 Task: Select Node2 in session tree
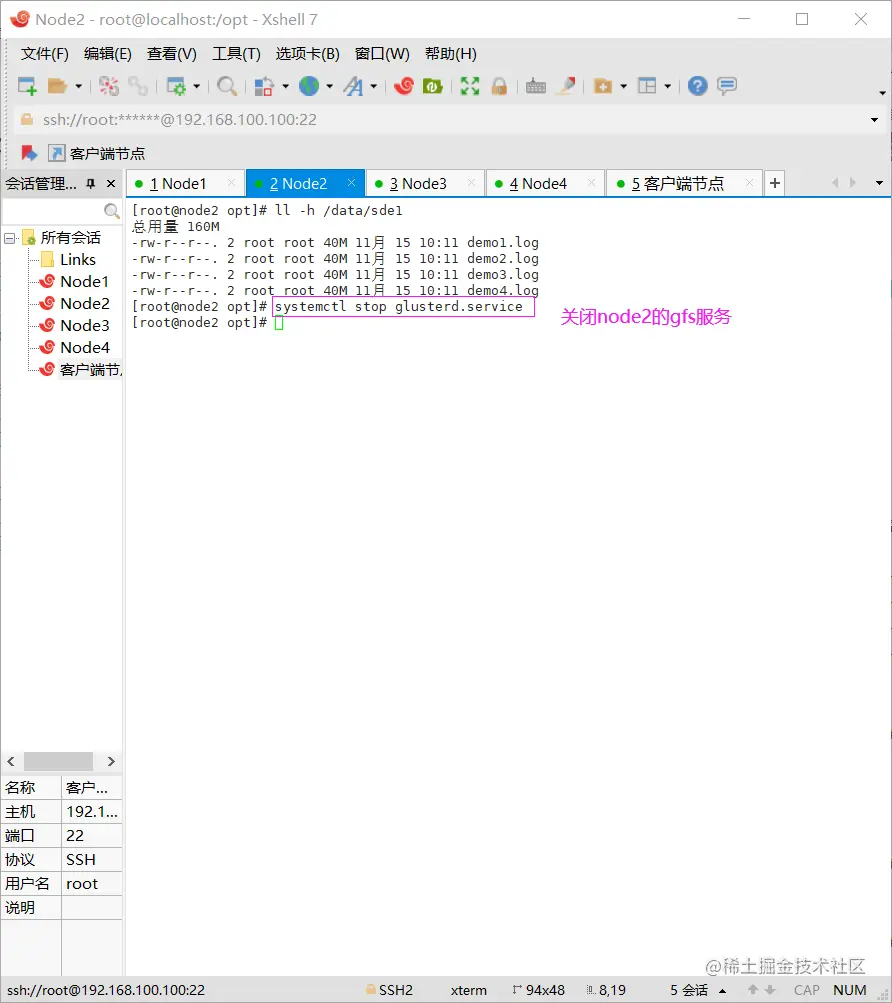coord(84,303)
